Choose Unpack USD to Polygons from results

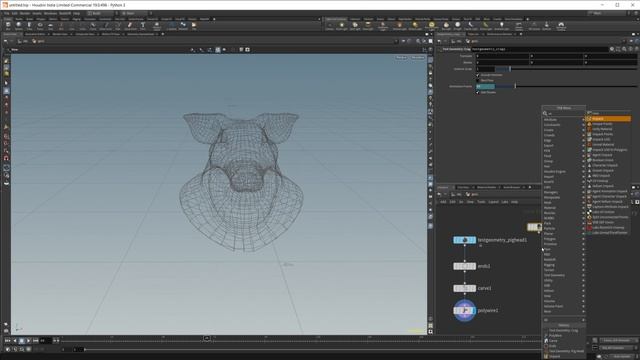[x=609, y=150]
